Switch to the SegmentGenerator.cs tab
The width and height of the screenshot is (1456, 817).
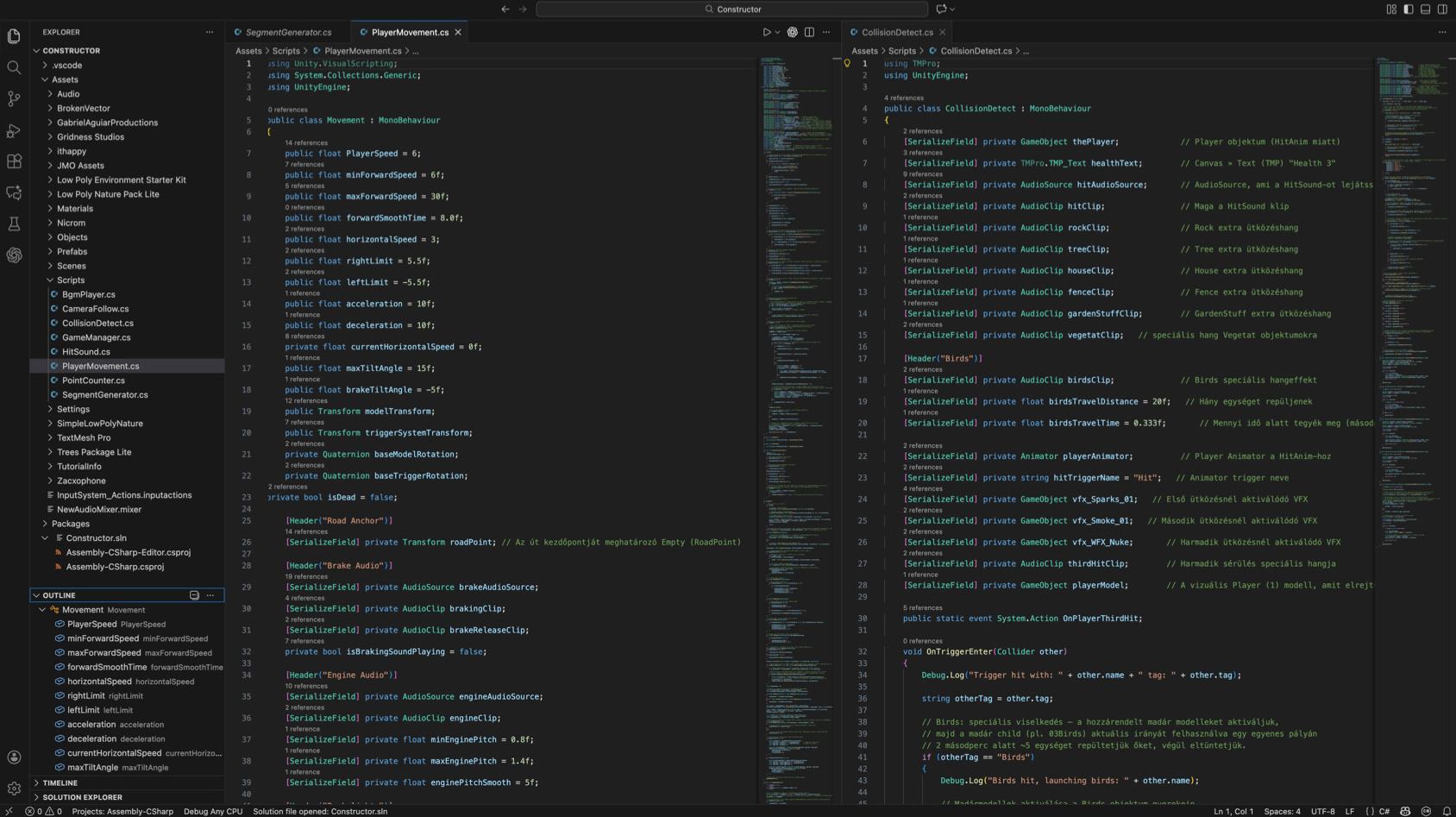tap(288, 32)
